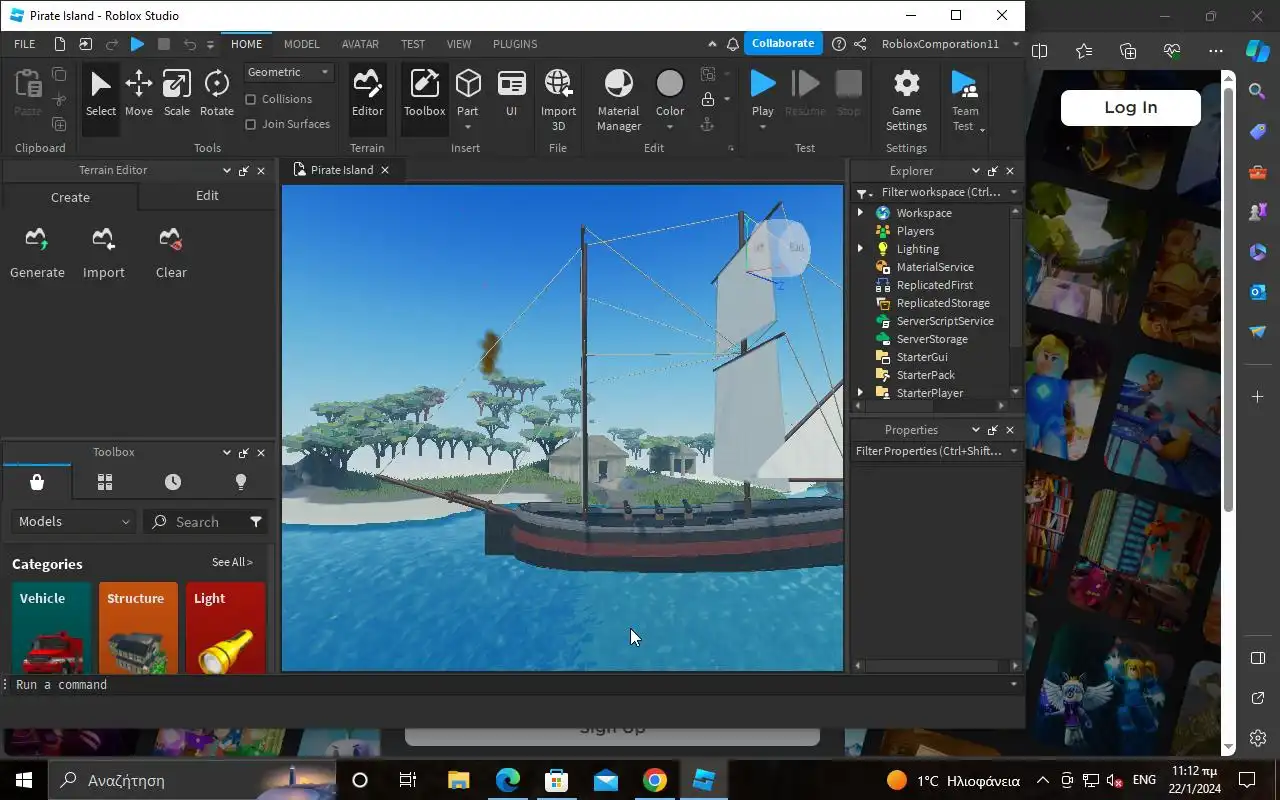The image size is (1280, 800).
Task: Click quick-access run arrow in title bar
Action: (138, 44)
